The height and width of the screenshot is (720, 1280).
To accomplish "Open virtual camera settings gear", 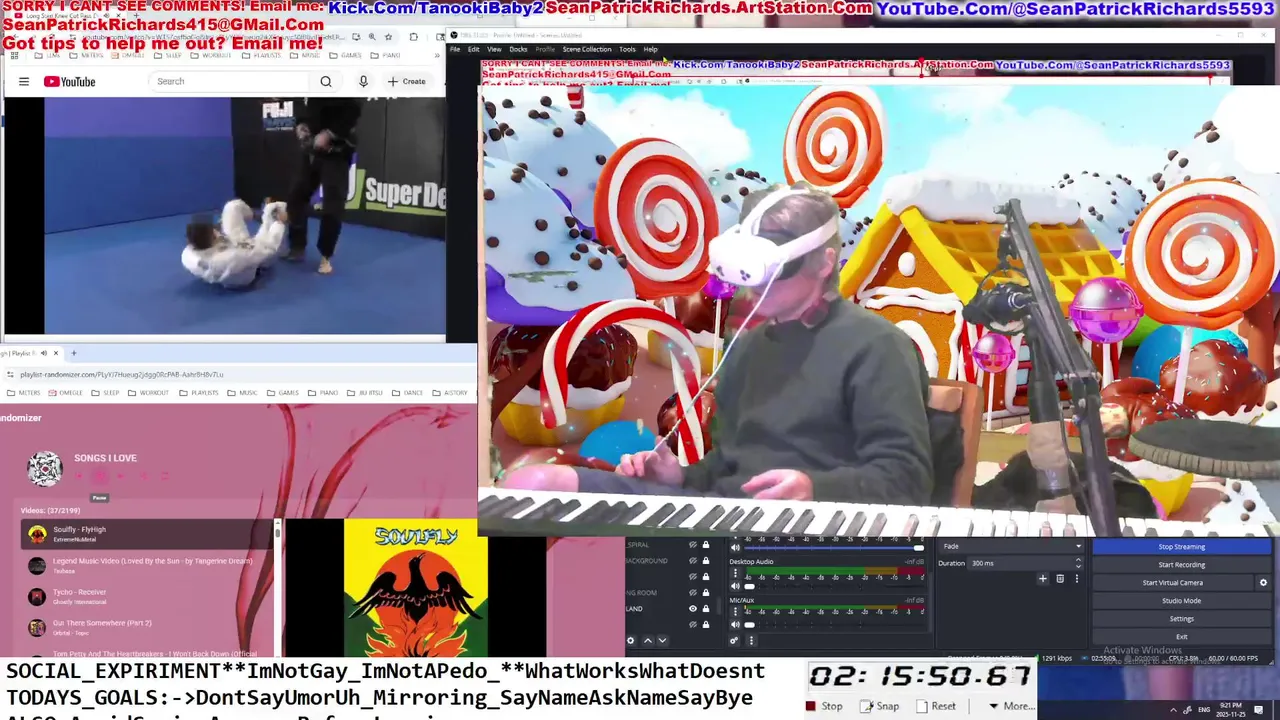I will [x=1263, y=583].
